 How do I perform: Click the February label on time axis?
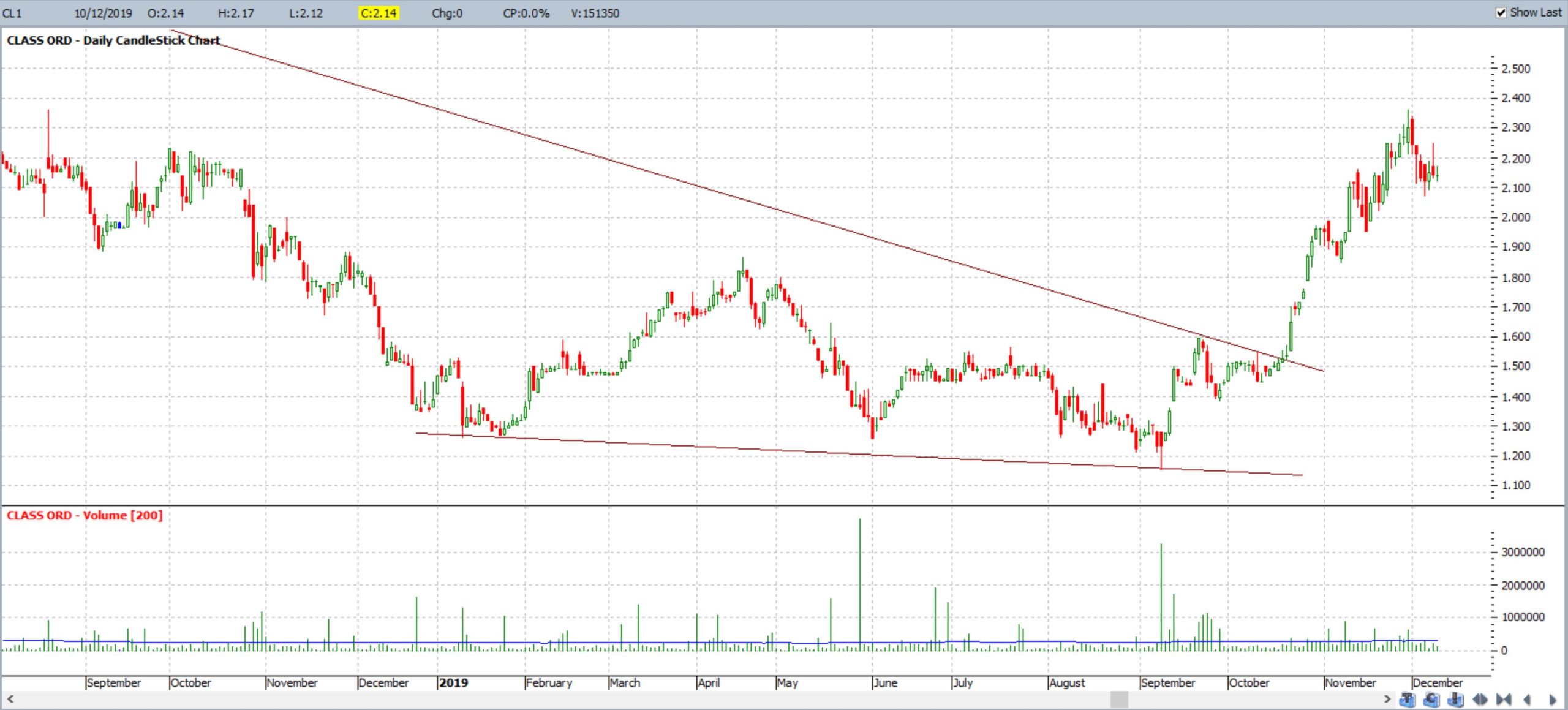(x=549, y=682)
